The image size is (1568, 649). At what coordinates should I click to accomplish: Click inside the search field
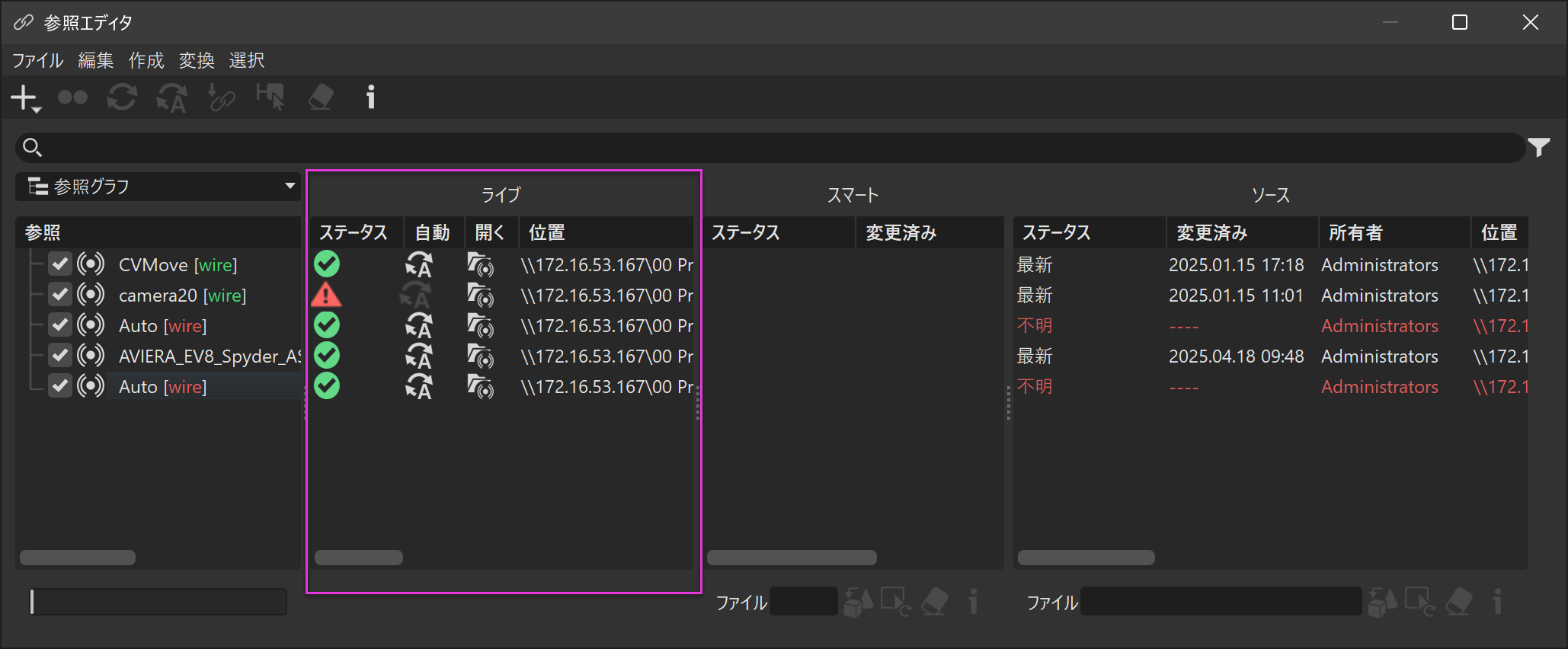pyautogui.click(x=770, y=147)
